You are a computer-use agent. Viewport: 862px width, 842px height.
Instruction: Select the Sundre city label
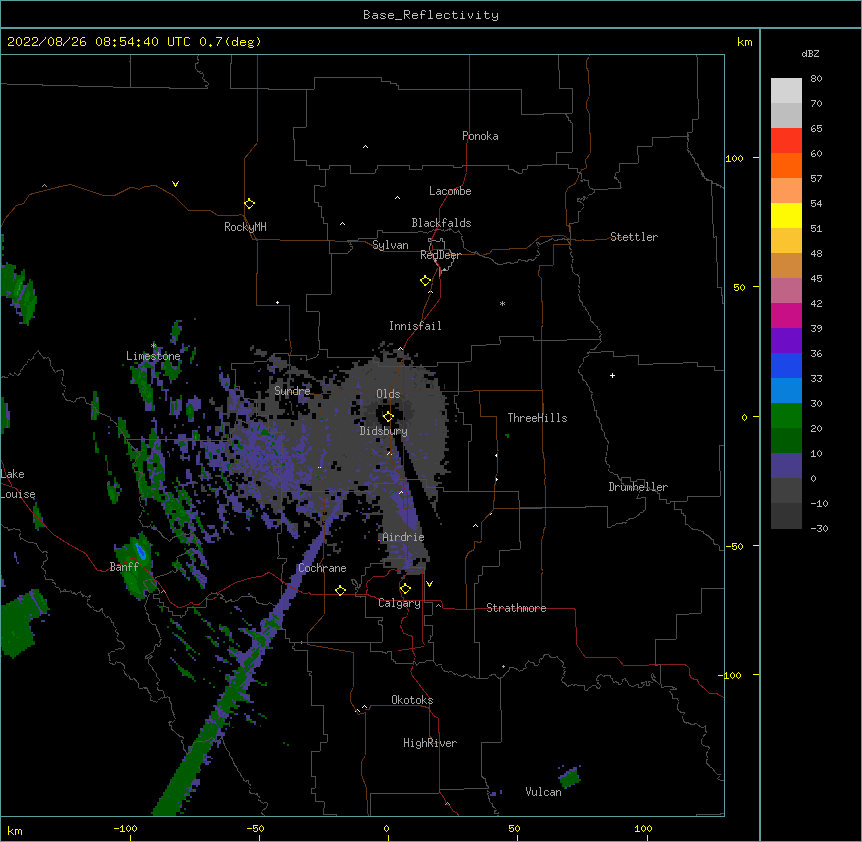pyautogui.click(x=292, y=391)
